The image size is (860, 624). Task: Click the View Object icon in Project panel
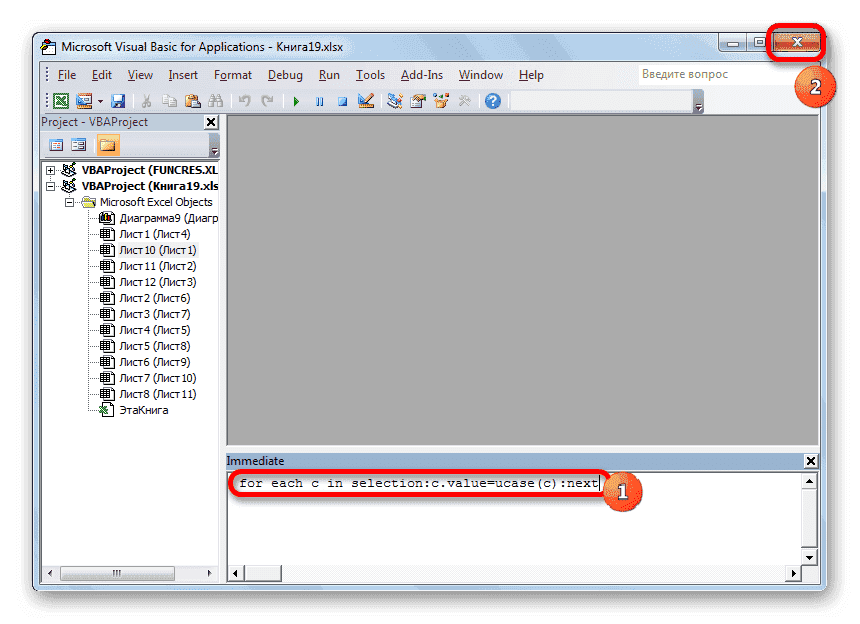click(x=79, y=144)
